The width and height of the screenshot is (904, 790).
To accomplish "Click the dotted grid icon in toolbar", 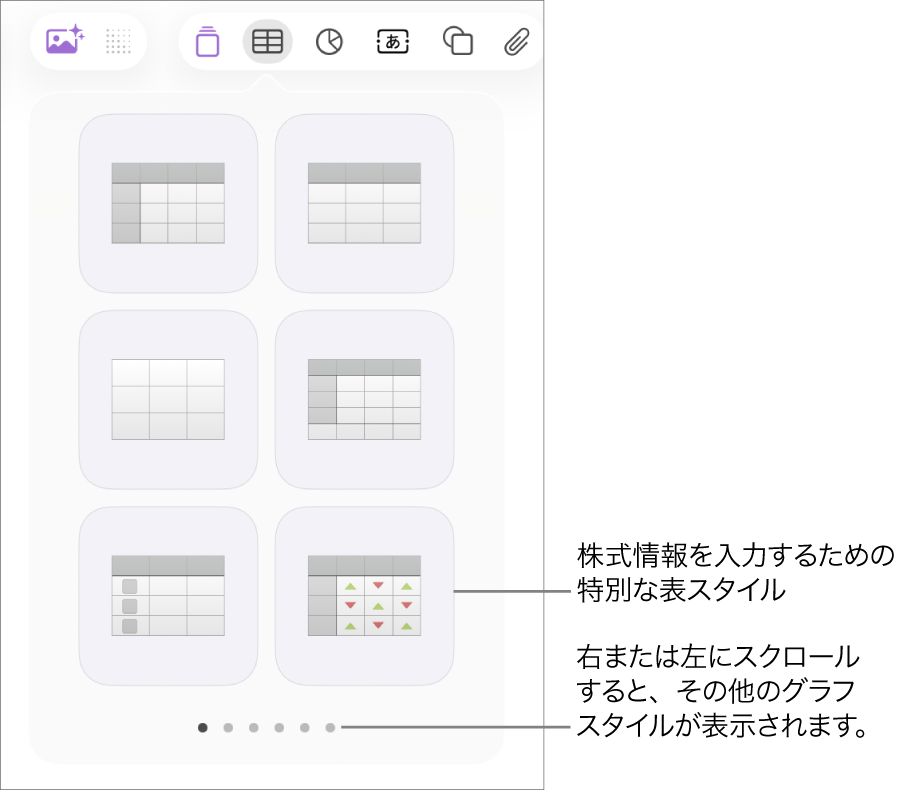I will (118, 42).
